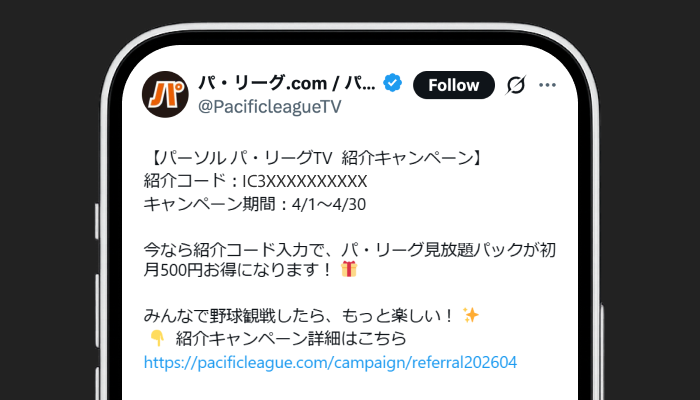Click the gift box emoji

(349, 269)
